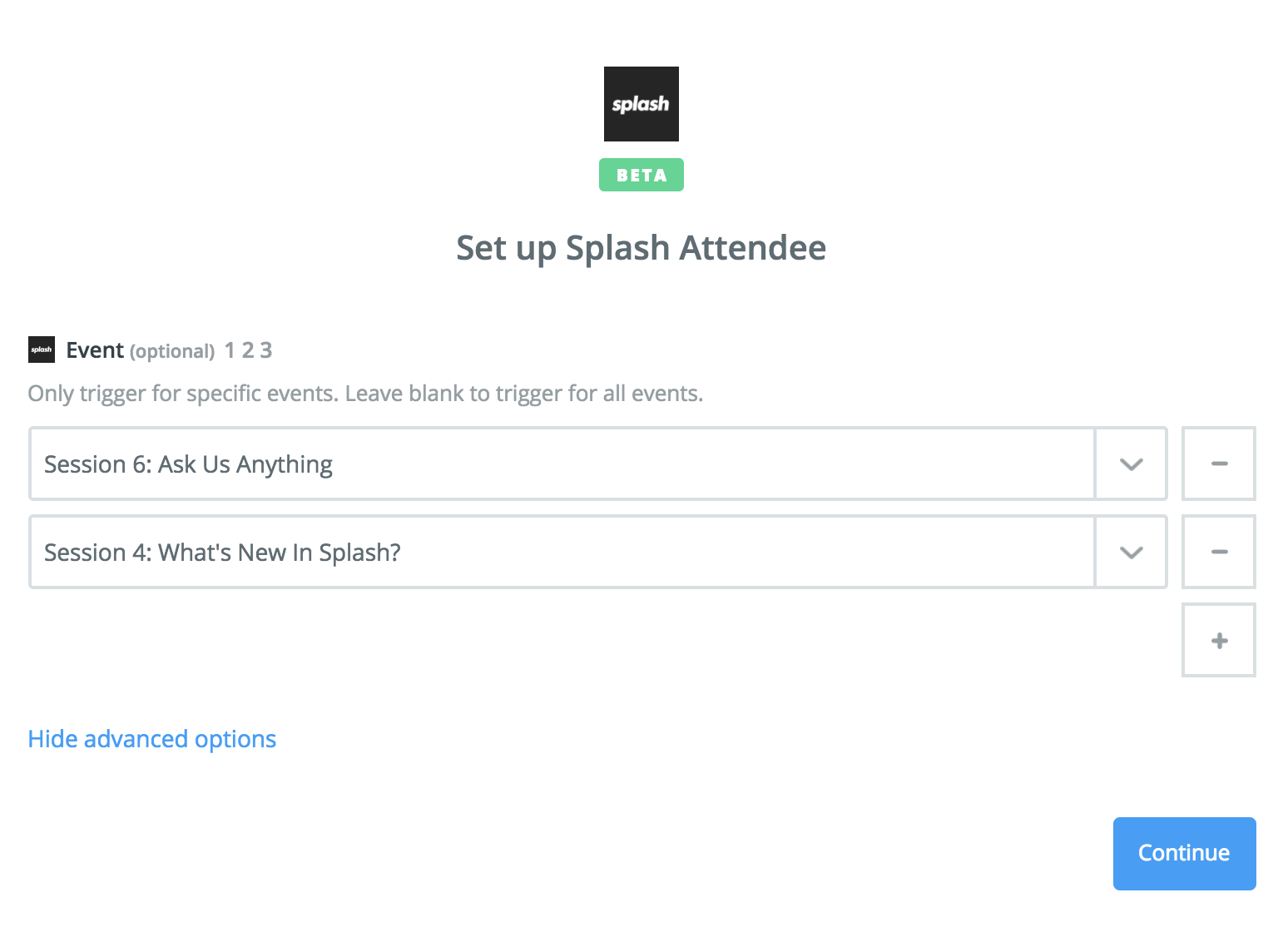
Task: Click the Event field label
Action: [x=95, y=350]
